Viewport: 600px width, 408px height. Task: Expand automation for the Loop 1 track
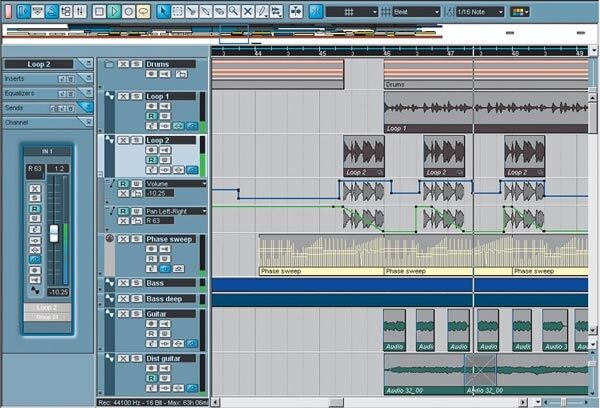pyautogui.click(x=100, y=130)
